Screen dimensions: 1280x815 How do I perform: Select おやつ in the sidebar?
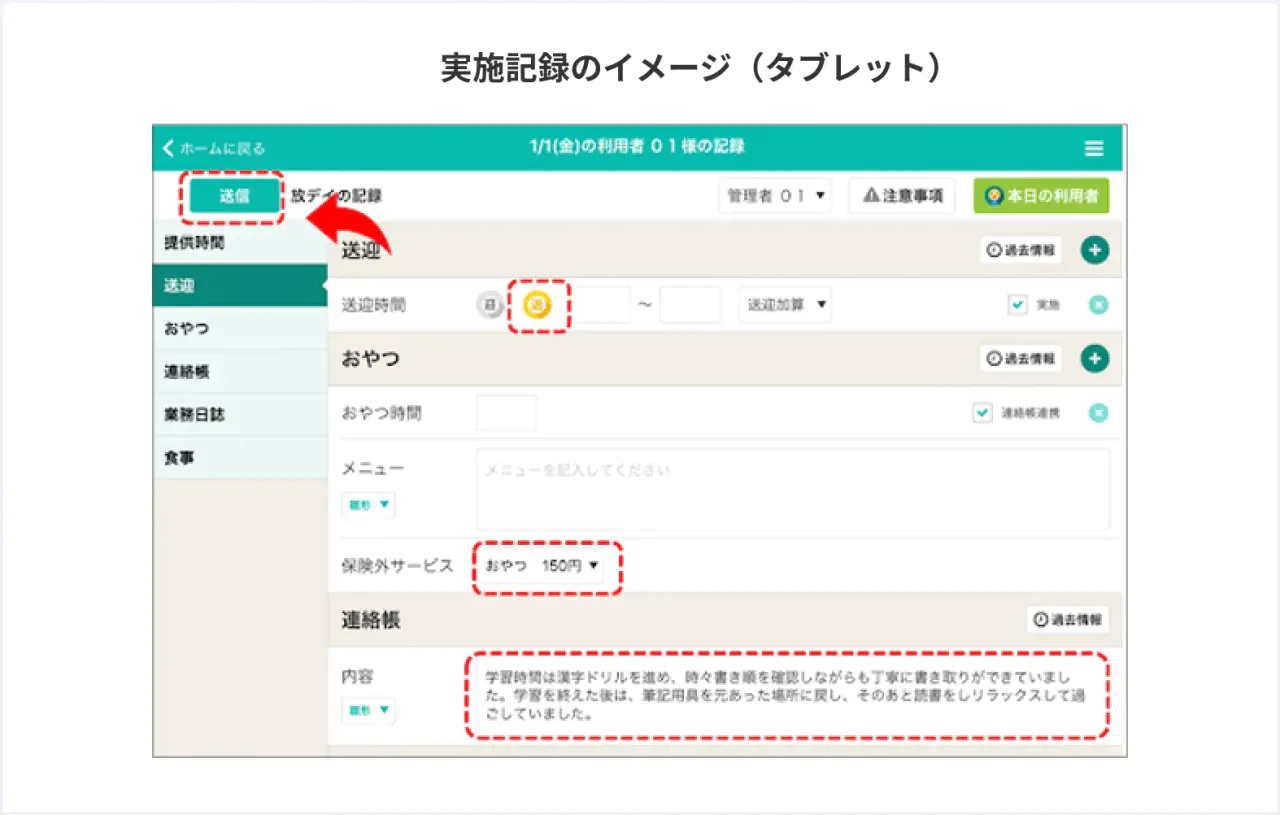pyautogui.click(x=240, y=329)
